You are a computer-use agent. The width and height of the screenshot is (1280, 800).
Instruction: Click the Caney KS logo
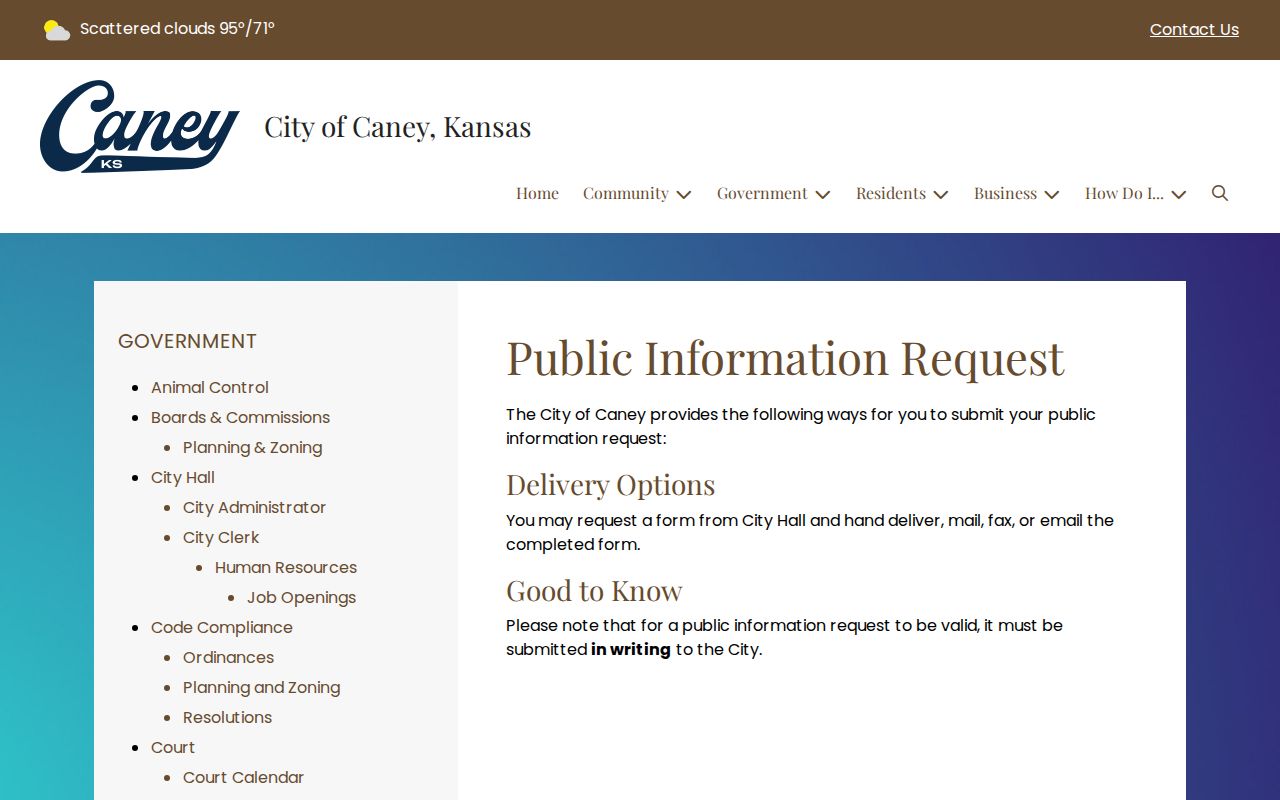click(x=140, y=127)
